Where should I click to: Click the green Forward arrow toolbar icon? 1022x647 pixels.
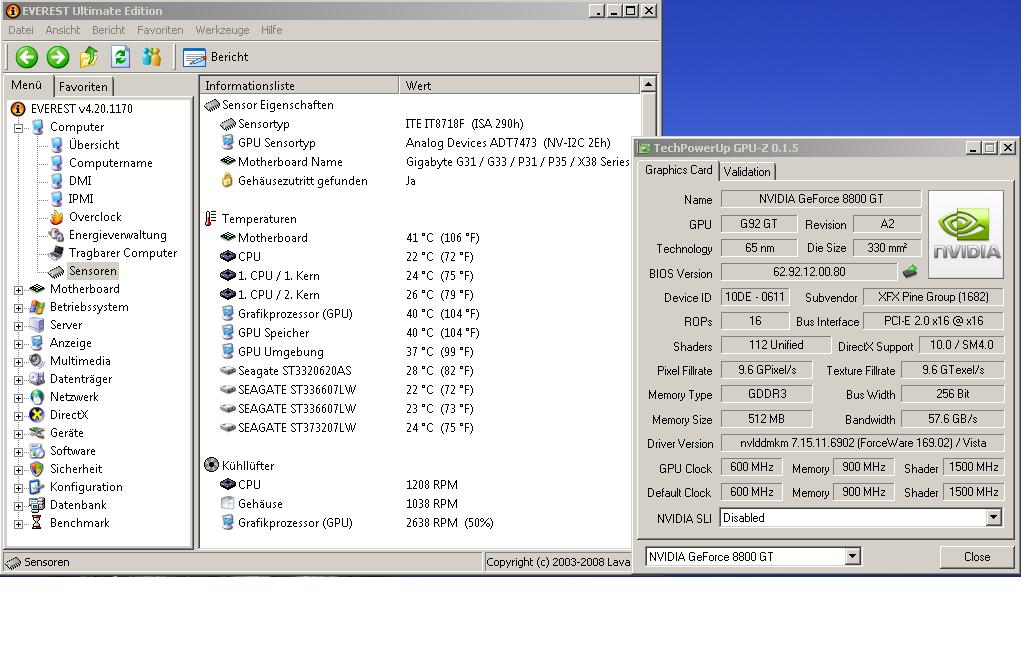pyautogui.click(x=58, y=57)
